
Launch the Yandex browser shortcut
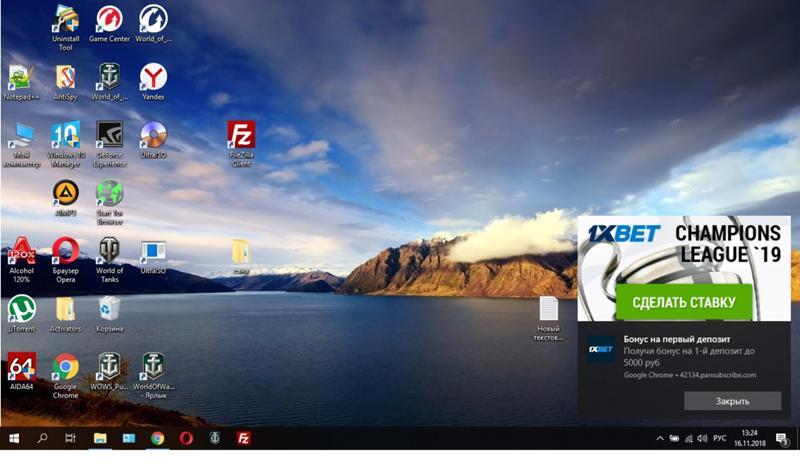coord(153,82)
